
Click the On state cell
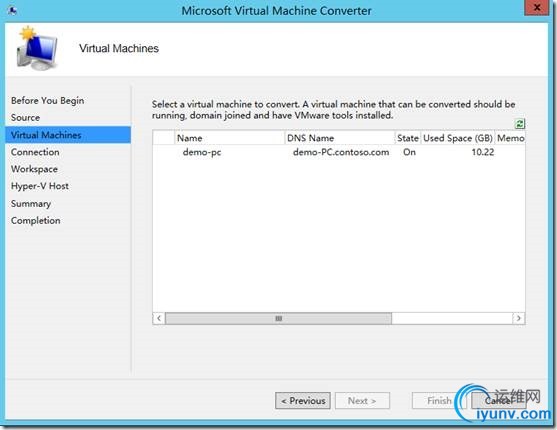pos(409,152)
